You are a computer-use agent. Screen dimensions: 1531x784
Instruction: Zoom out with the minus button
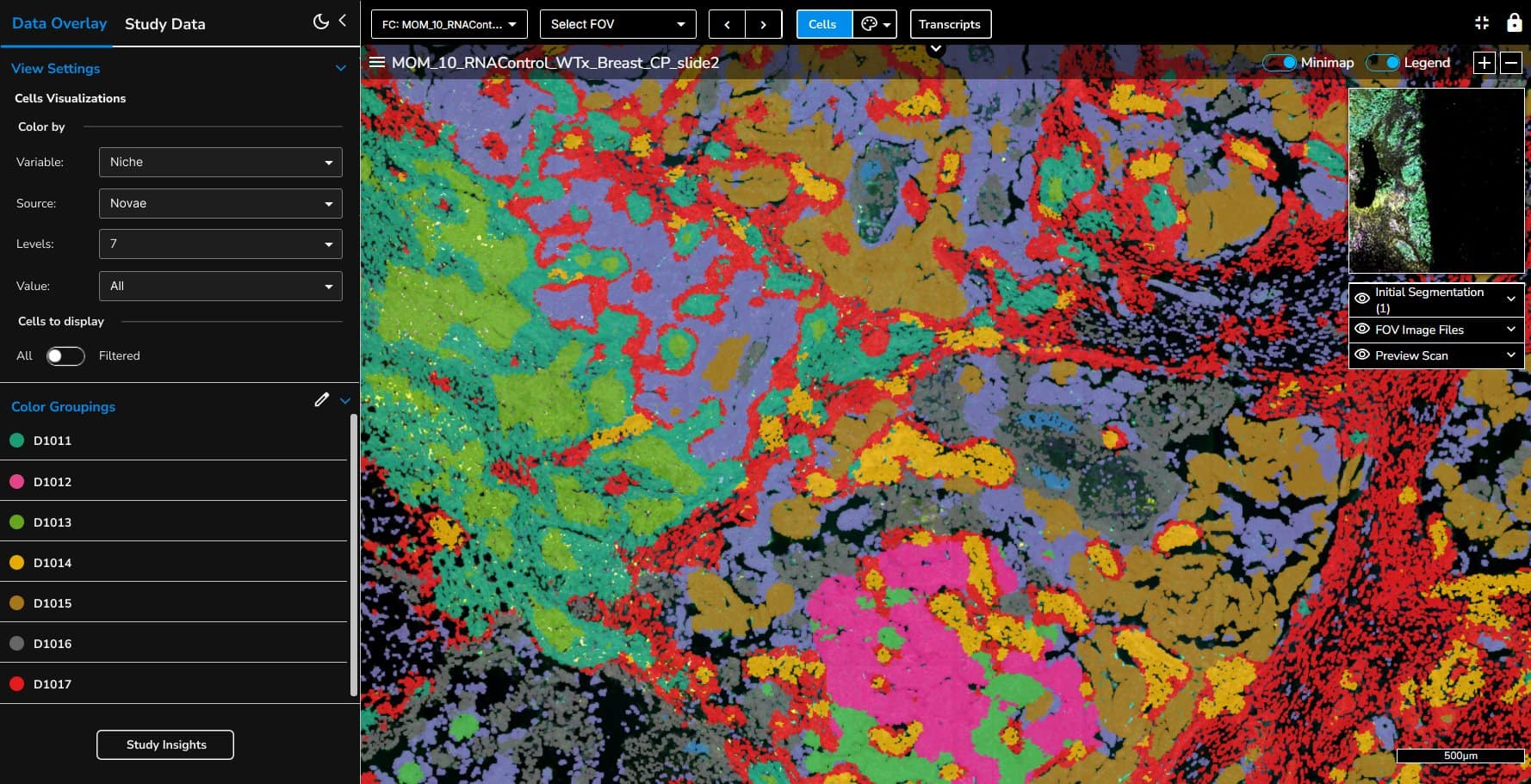(1510, 63)
